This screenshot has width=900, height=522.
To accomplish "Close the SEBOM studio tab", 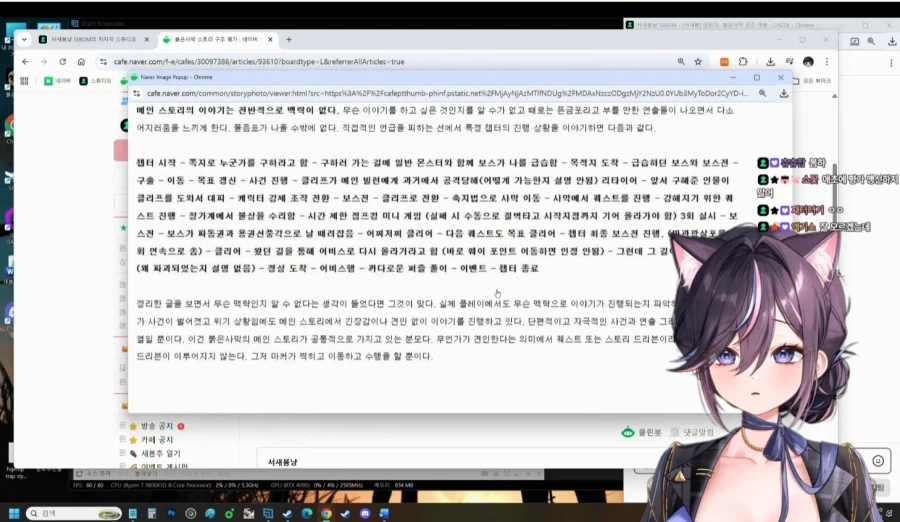I will (146, 40).
